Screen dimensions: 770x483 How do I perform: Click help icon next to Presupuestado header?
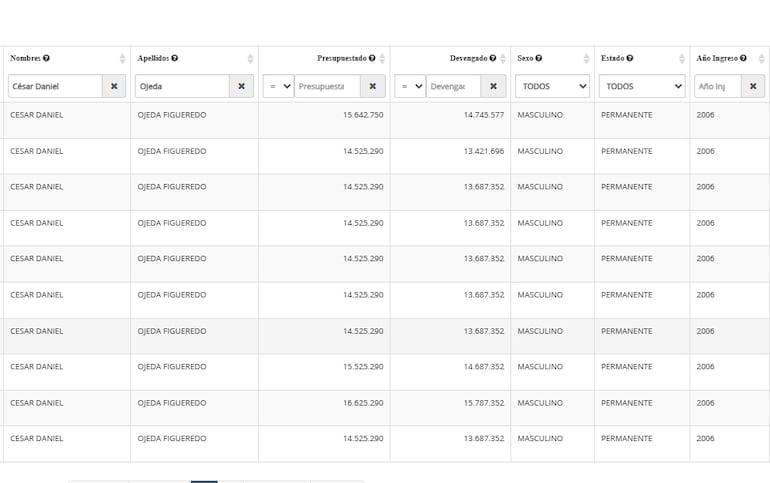(372, 59)
